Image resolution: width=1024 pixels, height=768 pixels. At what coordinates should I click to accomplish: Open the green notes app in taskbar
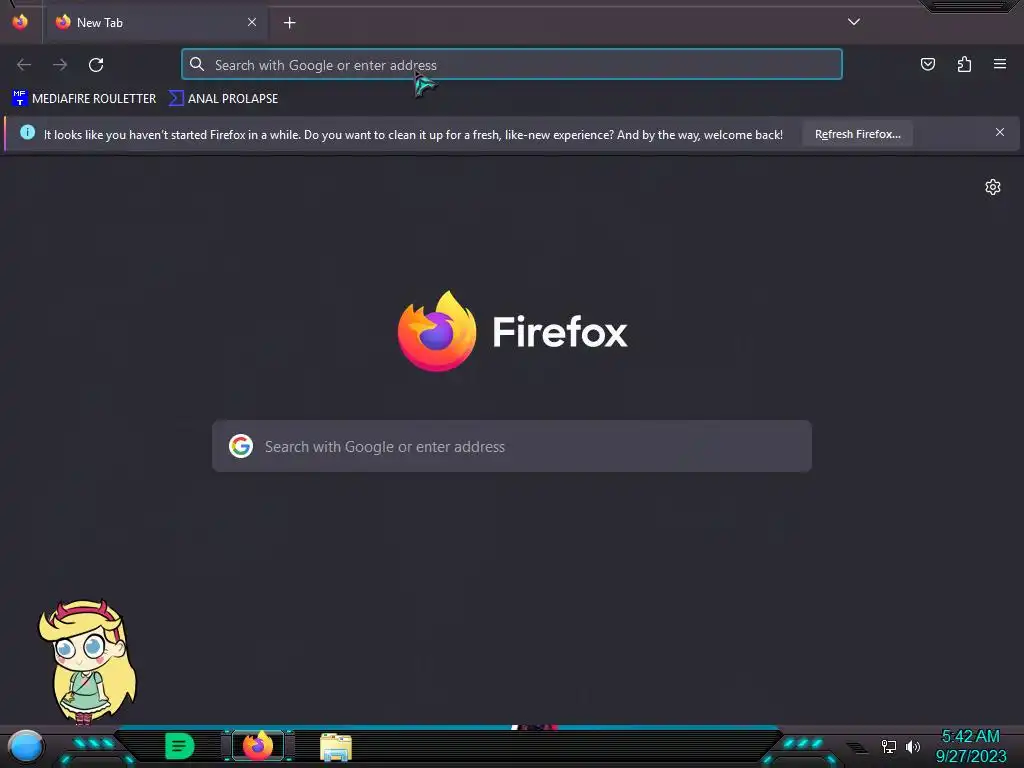pos(179,746)
